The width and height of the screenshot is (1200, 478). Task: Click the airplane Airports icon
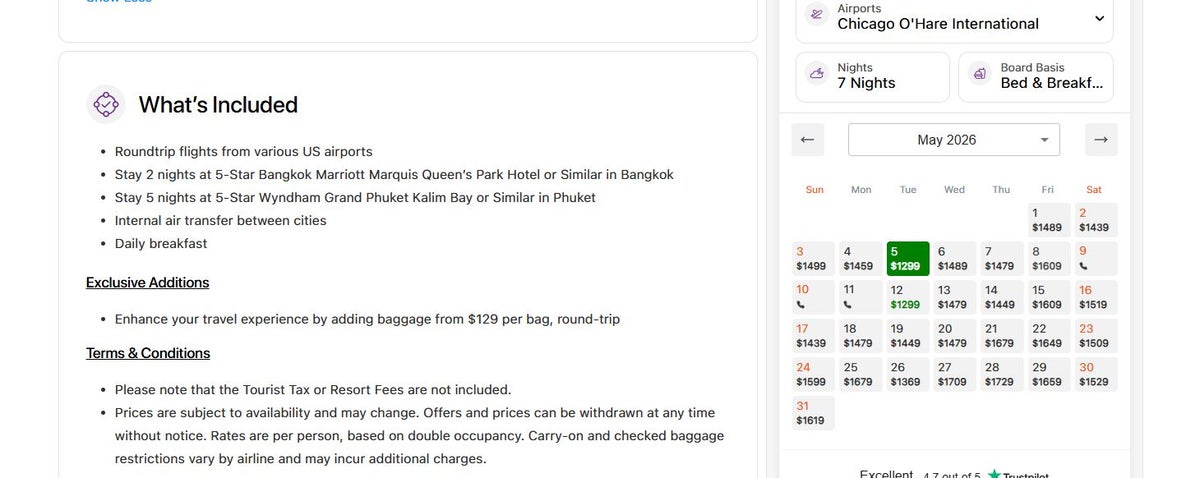(x=817, y=16)
